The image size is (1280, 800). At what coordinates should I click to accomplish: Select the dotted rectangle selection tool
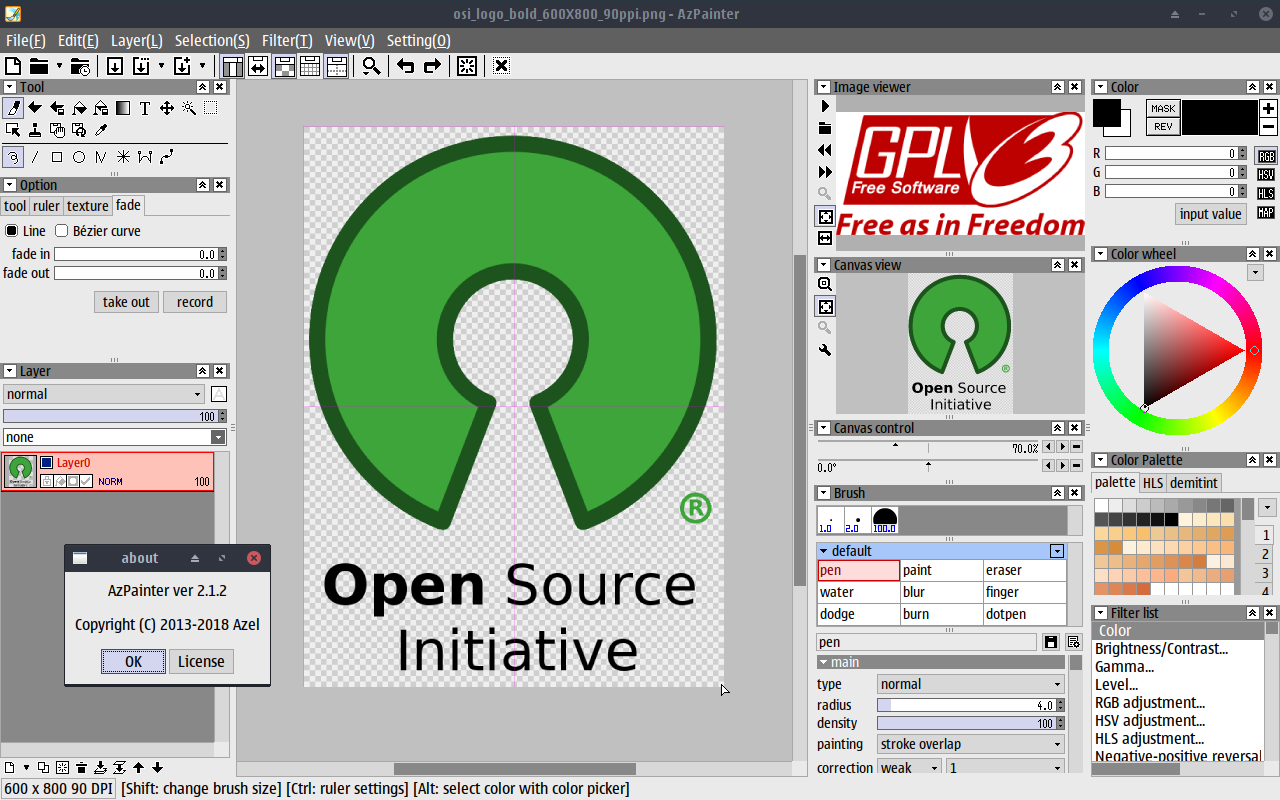coord(211,108)
